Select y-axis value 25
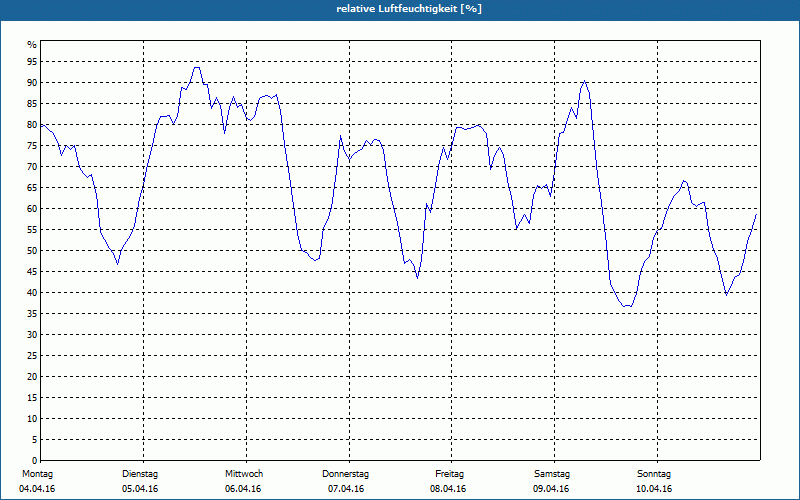The height and width of the screenshot is (500, 800). [x=32, y=356]
